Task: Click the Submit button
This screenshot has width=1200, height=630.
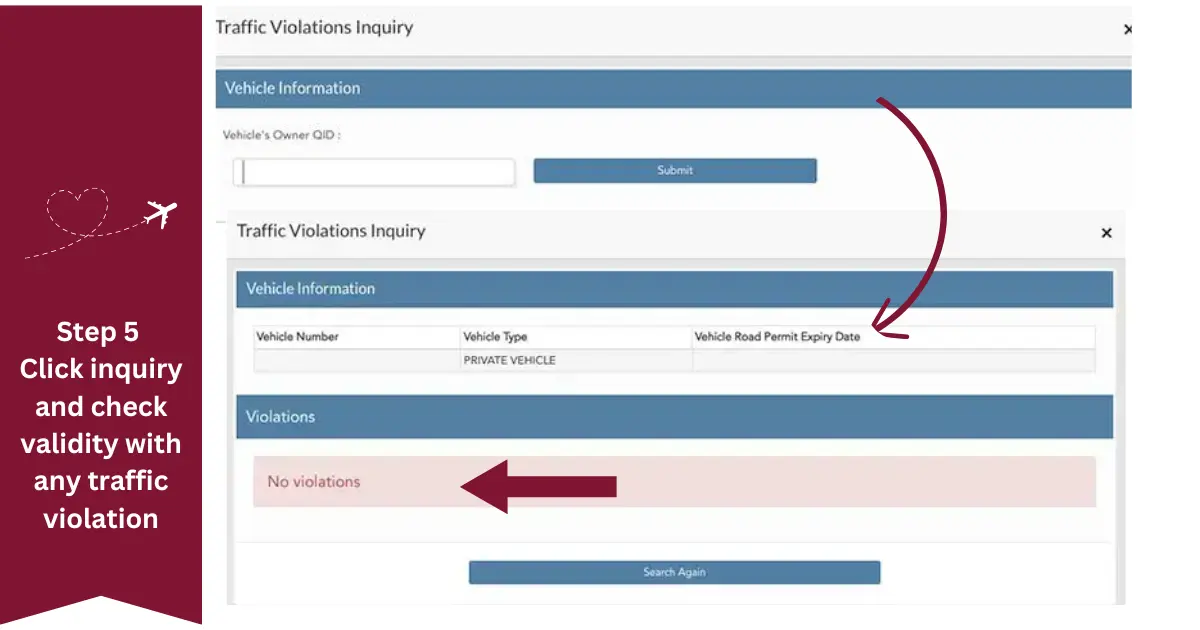Action: (x=675, y=171)
